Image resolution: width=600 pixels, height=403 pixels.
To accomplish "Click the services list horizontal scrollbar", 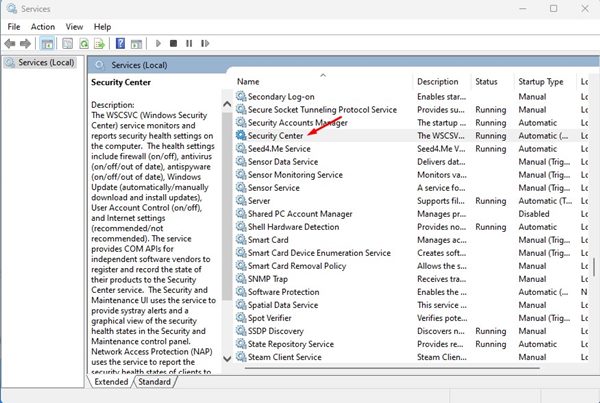I will [x=392, y=368].
